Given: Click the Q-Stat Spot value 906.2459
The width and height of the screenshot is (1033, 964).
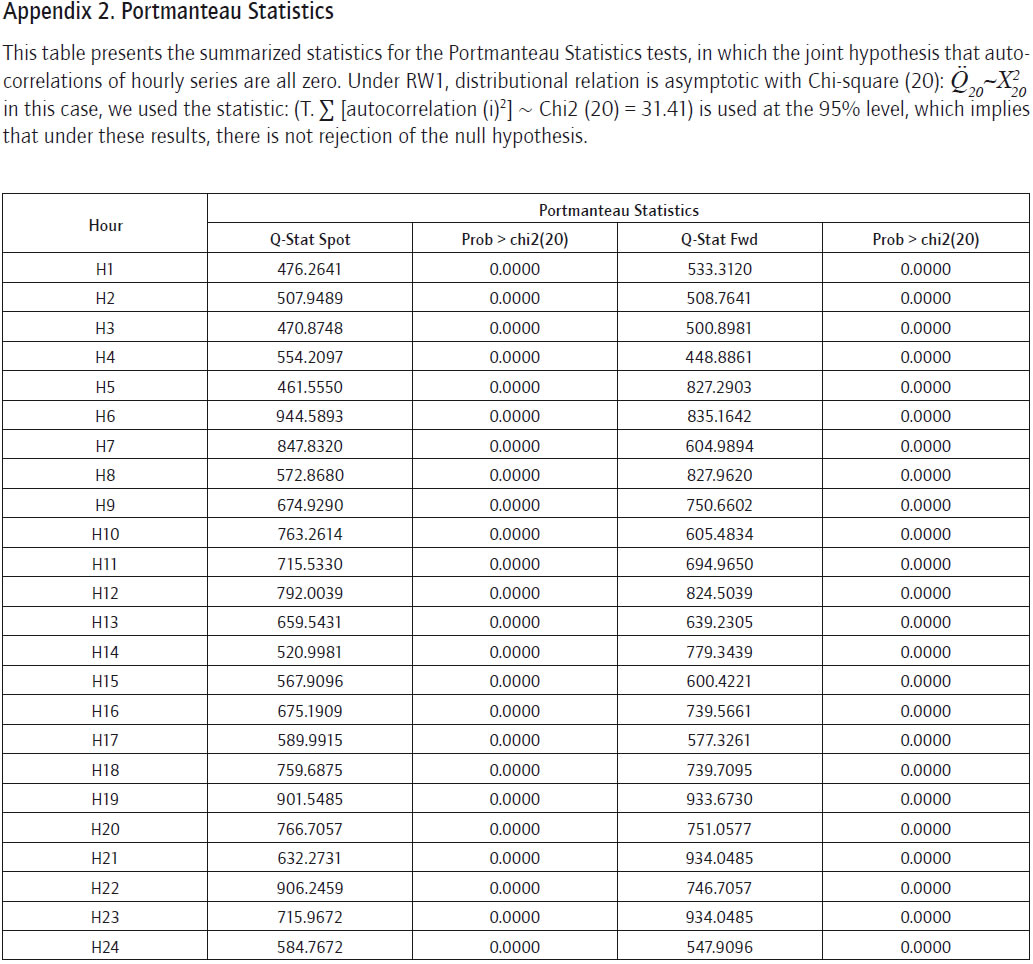Looking at the screenshot, I should point(309,887).
